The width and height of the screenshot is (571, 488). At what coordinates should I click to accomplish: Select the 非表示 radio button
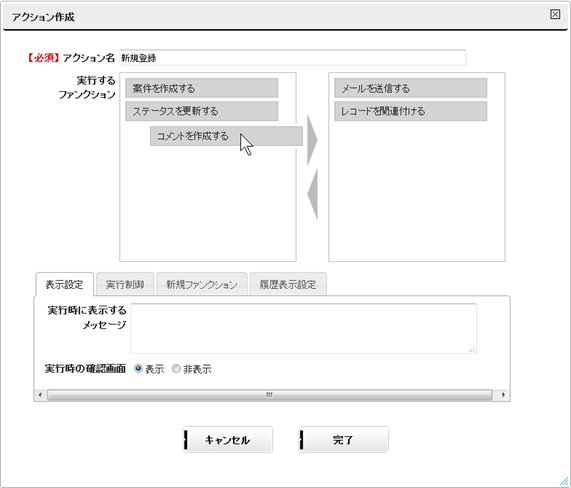point(176,369)
